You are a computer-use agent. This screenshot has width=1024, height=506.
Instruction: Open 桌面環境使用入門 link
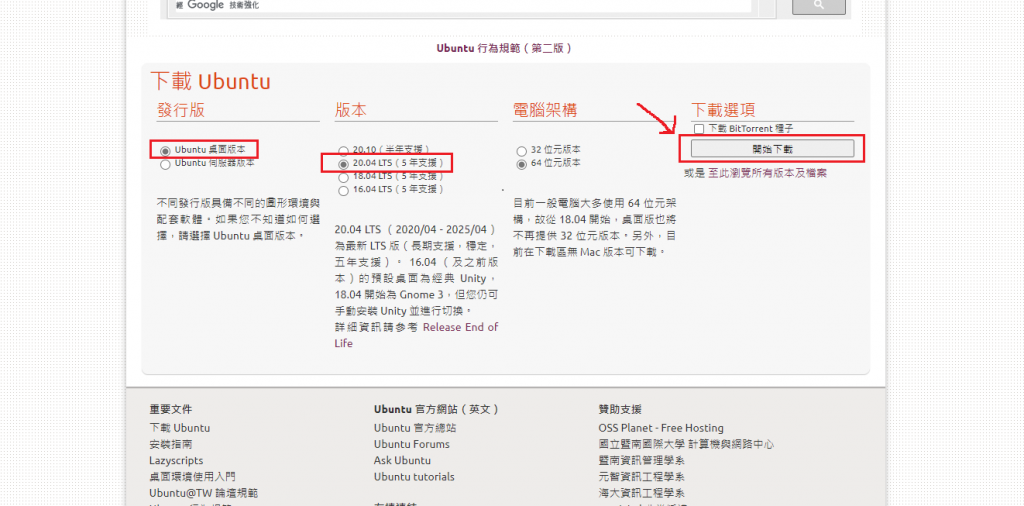click(x=192, y=477)
